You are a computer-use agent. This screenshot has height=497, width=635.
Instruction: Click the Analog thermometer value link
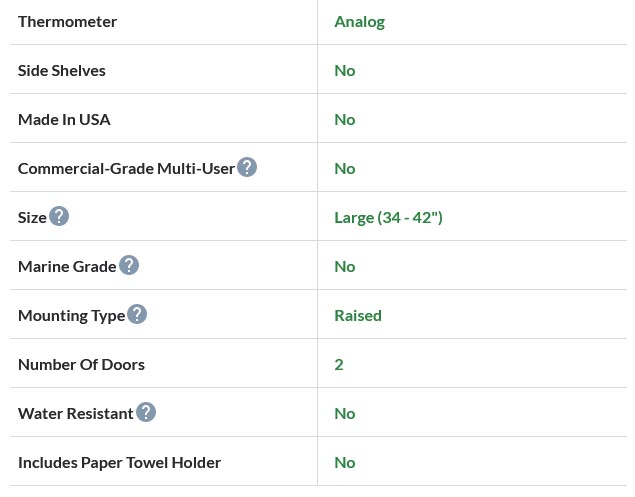[359, 22]
